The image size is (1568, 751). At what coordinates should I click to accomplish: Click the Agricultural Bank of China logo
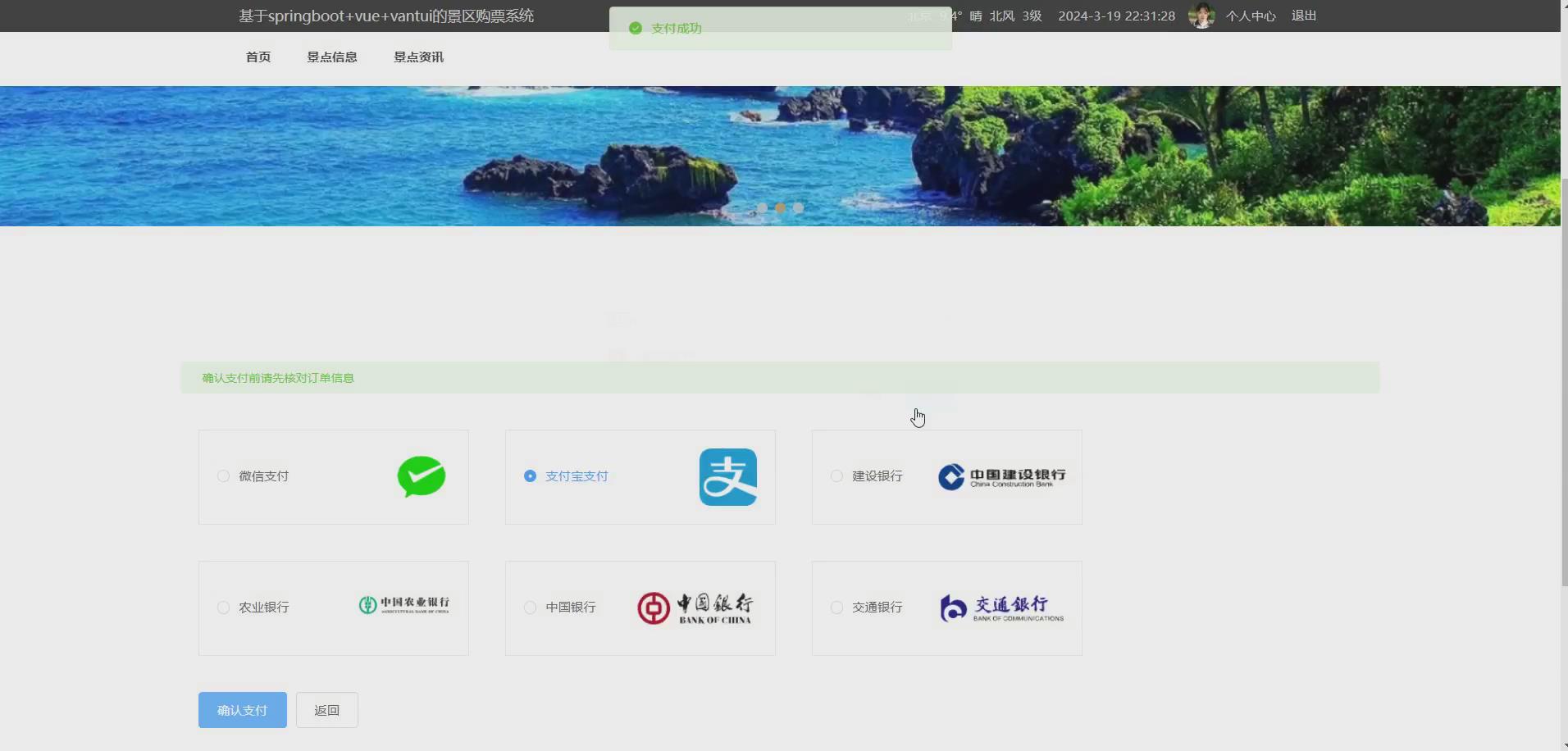click(x=405, y=607)
